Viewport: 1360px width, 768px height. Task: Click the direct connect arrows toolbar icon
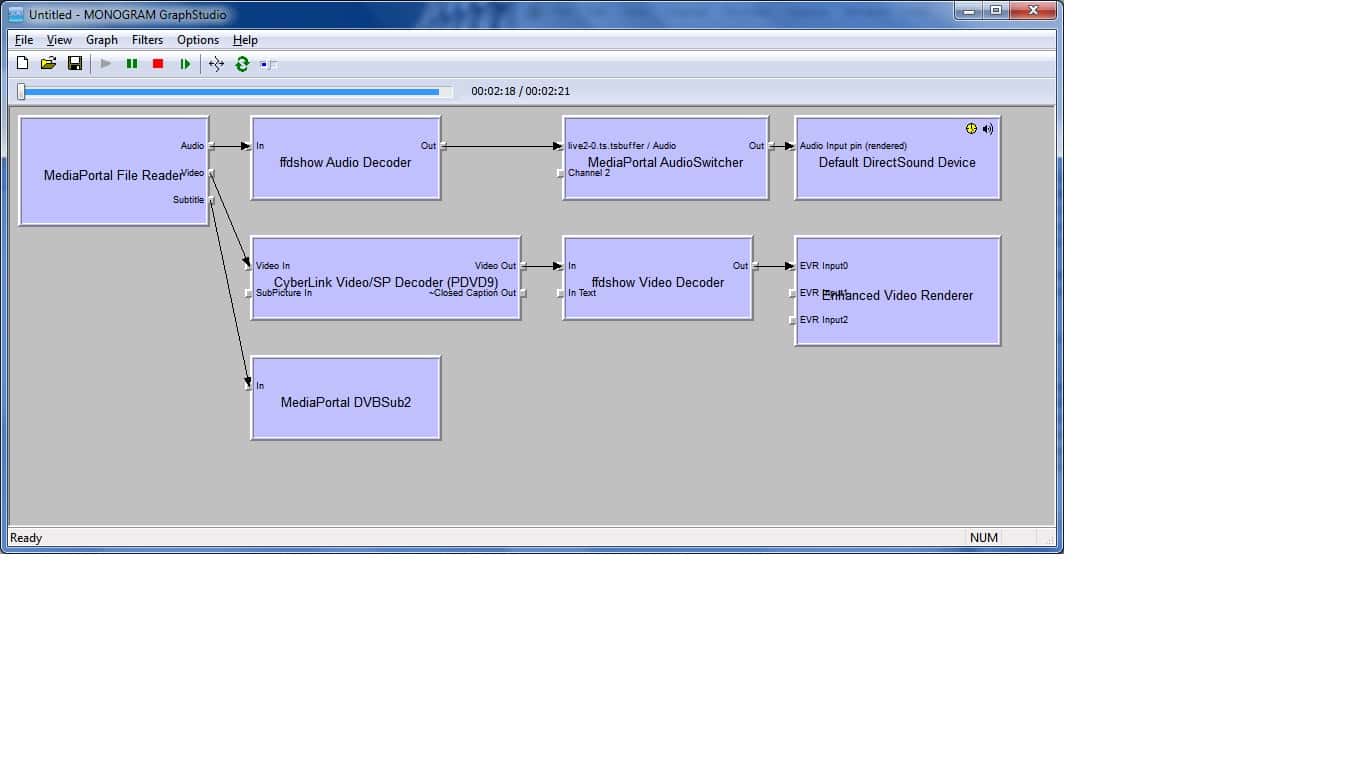click(x=216, y=64)
